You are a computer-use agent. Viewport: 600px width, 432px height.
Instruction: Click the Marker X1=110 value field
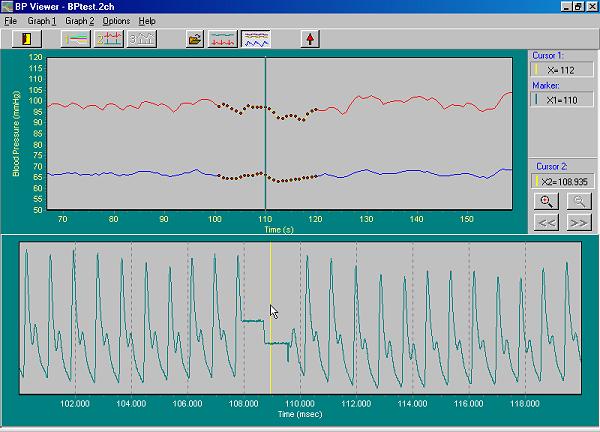[562, 101]
